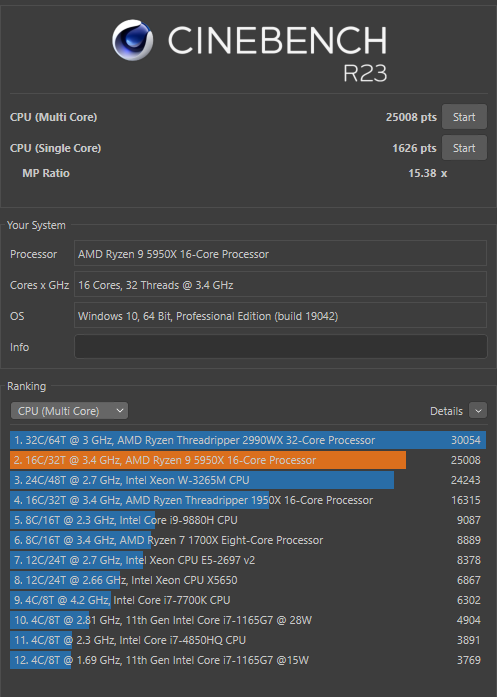Screen dimensions: 497x697
Task: Select the Core i7-7700K ranking row
Action: pyautogui.click(x=248, y=600)
